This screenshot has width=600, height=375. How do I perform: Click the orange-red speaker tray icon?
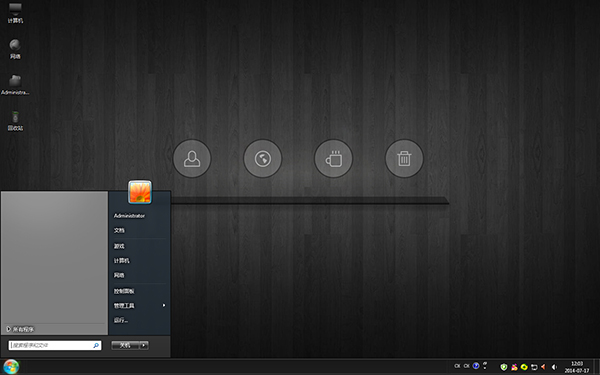point(543,367)
